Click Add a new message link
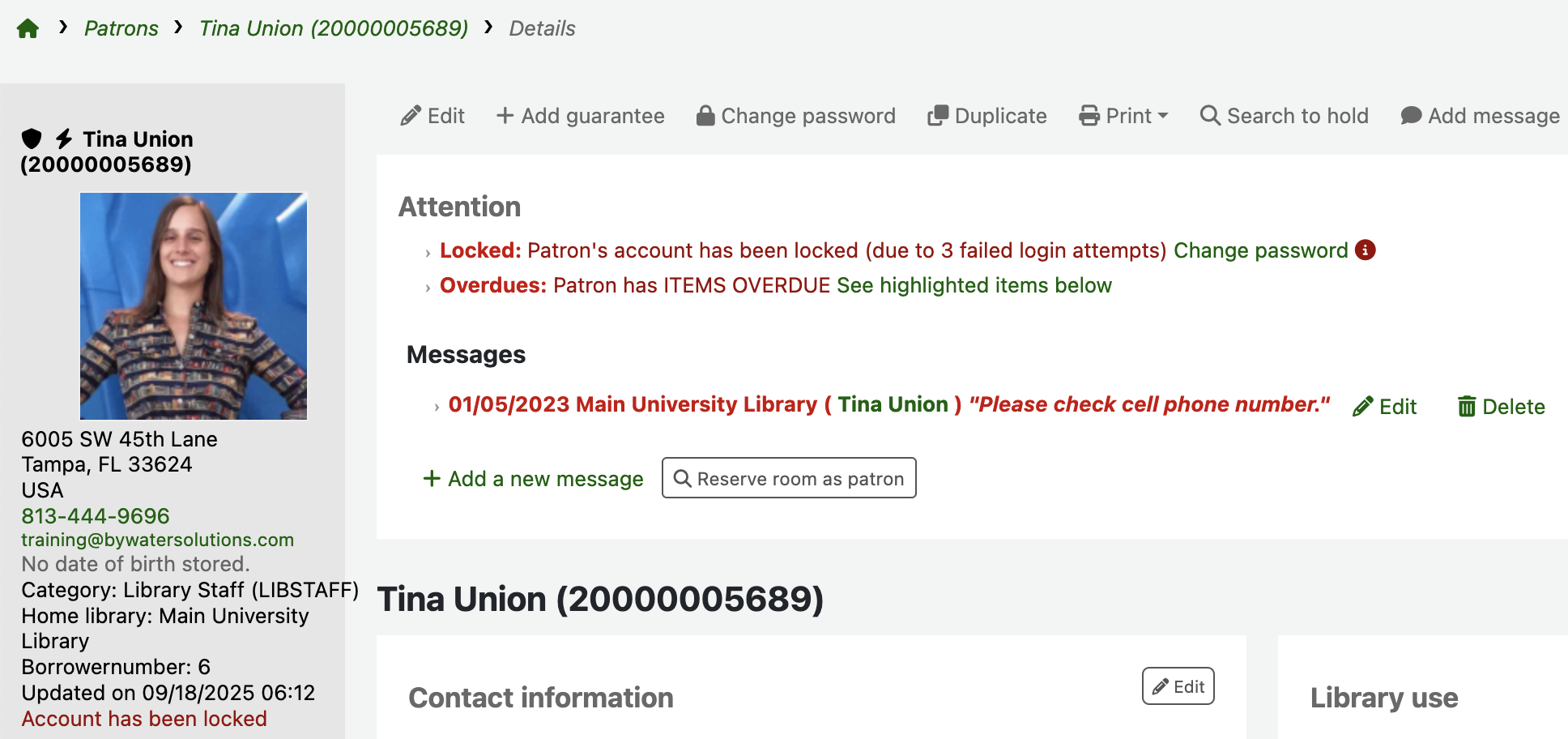1568x739 pixels. click(533, 479)
